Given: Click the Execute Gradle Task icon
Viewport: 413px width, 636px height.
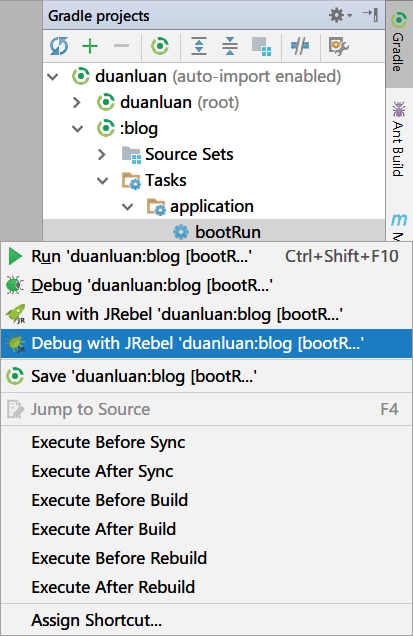Looking at the screenshot, I should coord(160,46).
